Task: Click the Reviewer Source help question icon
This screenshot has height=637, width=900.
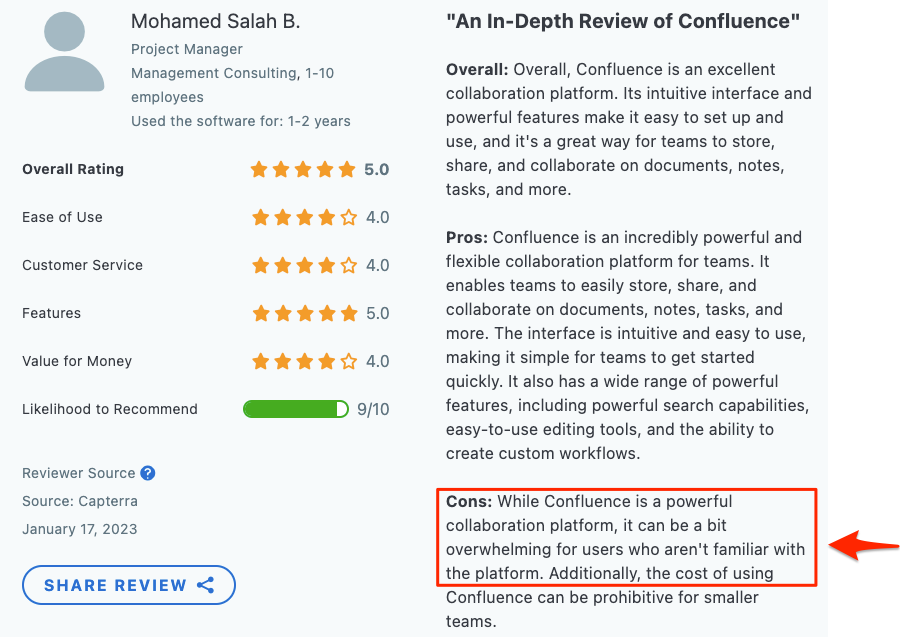Action: tap(148, 473)
